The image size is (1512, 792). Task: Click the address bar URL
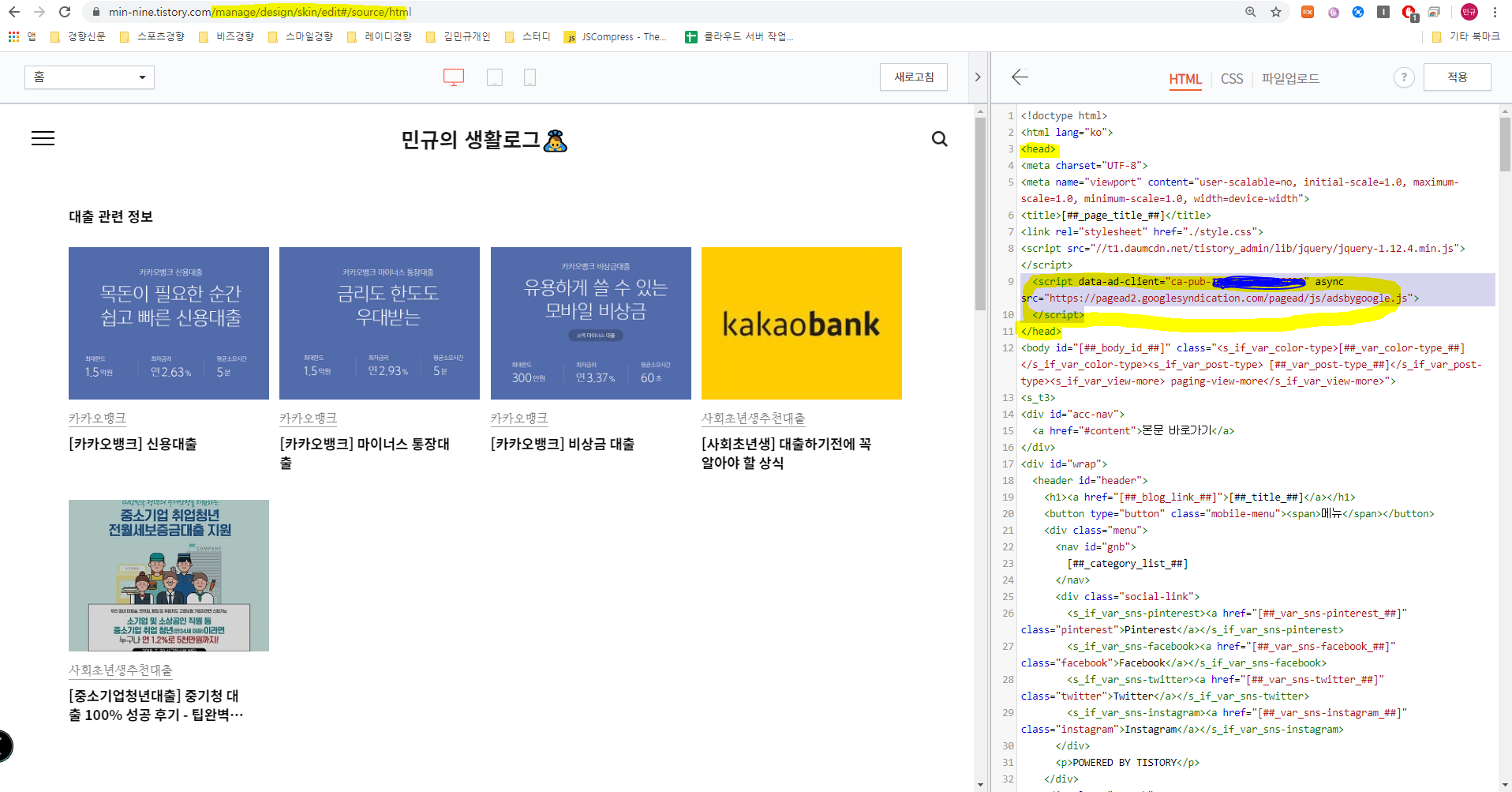point(260,12)
